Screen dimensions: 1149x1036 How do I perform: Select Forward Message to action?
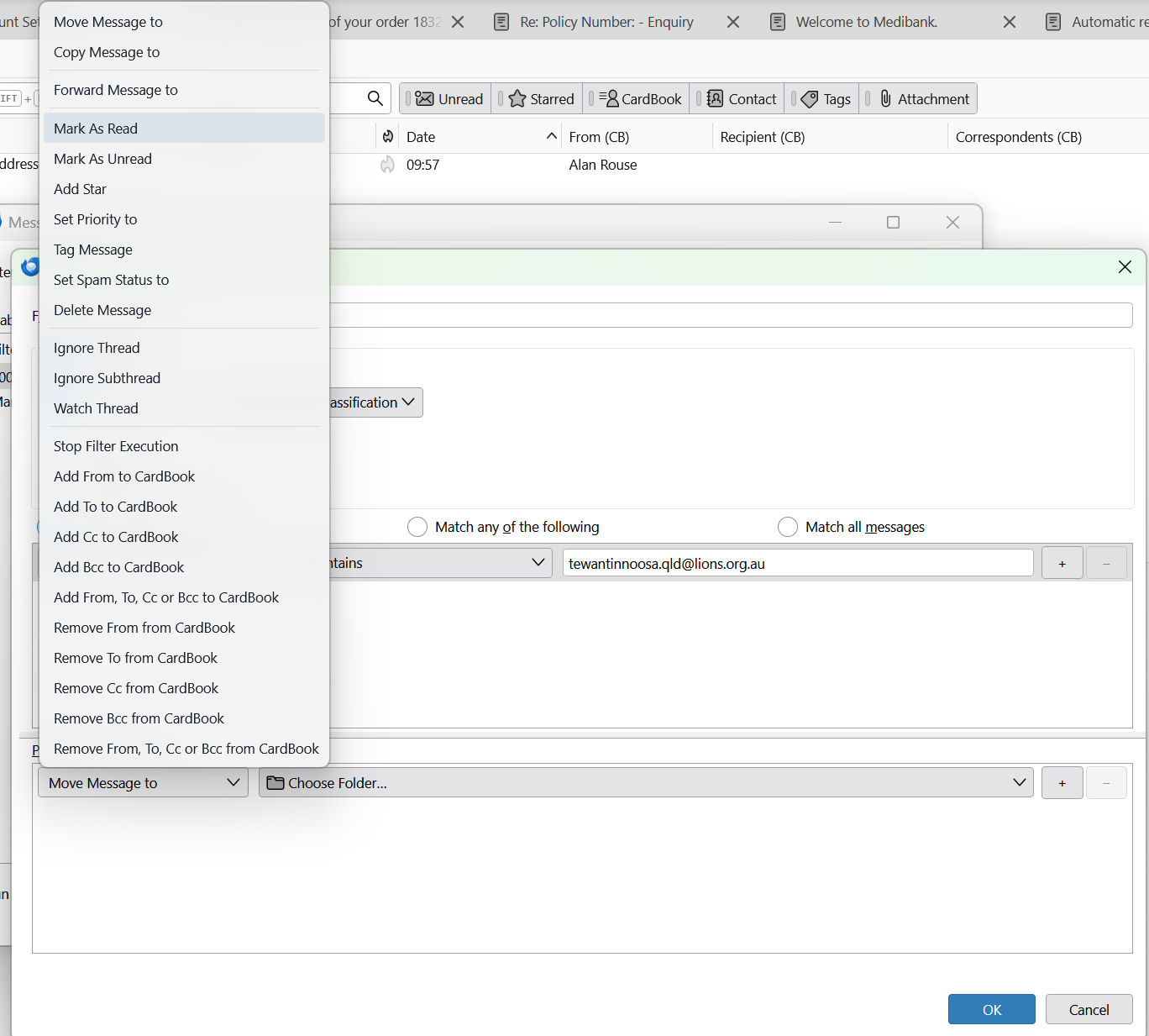click(x=184, y=90)
